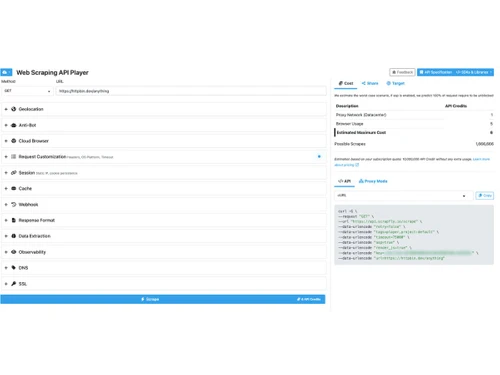
Task: Click the Feedback button
Action: pos(402,72)
